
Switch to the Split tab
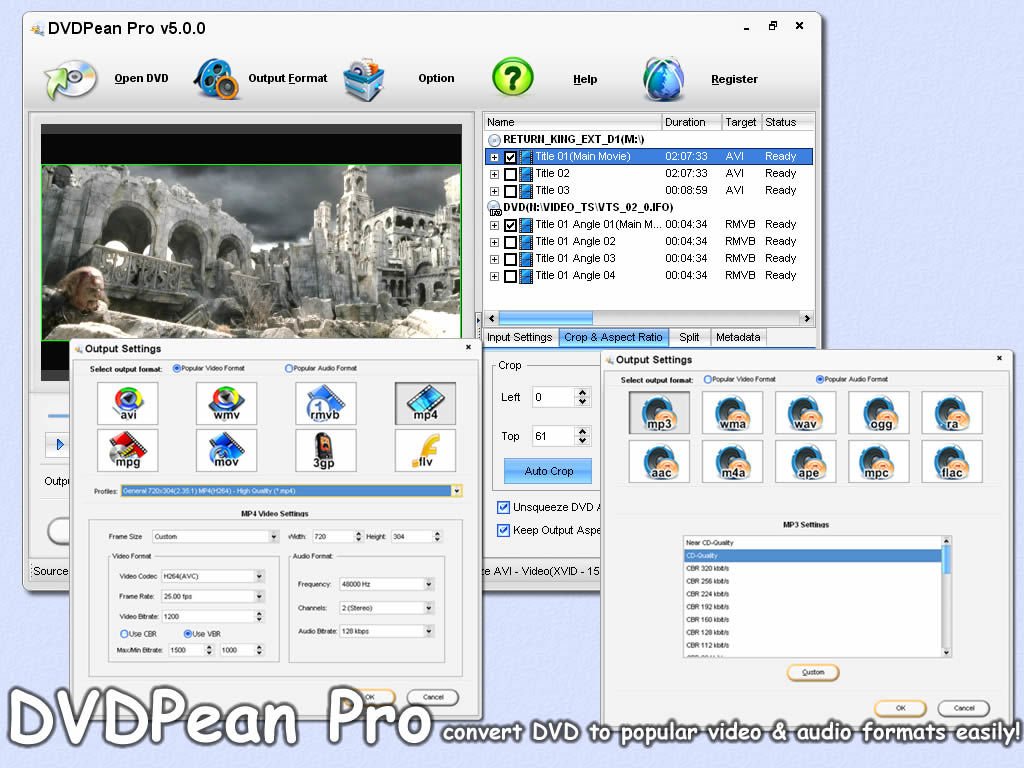pyautogui.click(x=689, y=338)
